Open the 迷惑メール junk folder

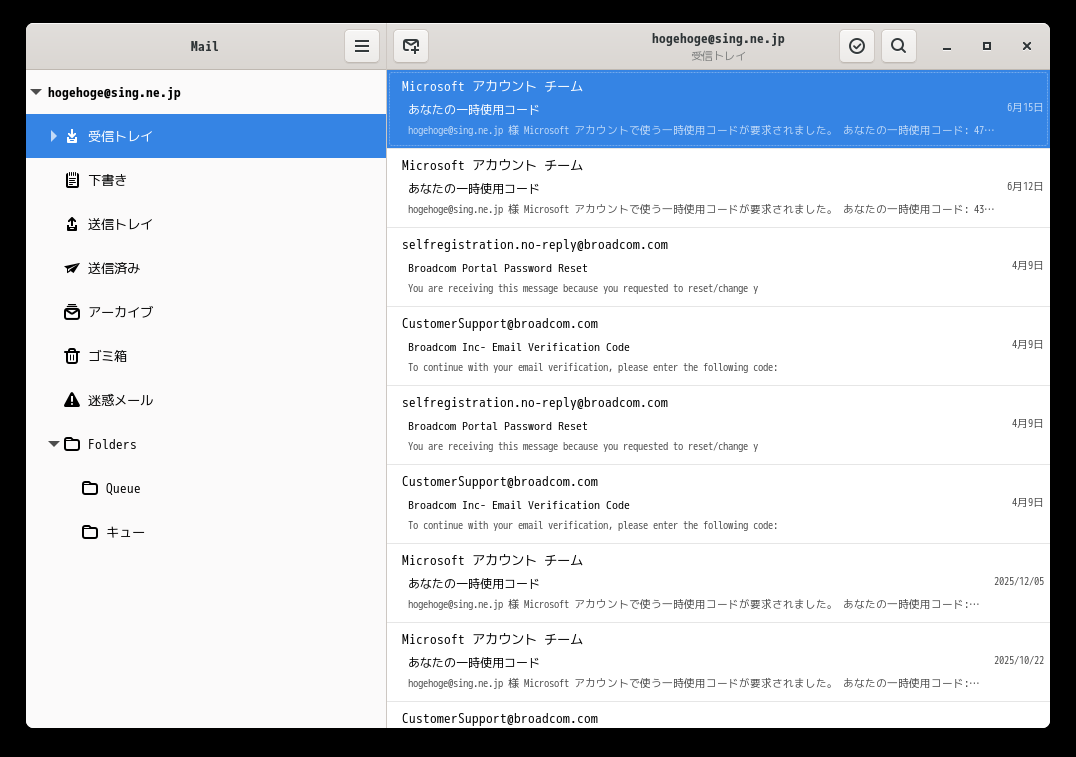(206, 399)
